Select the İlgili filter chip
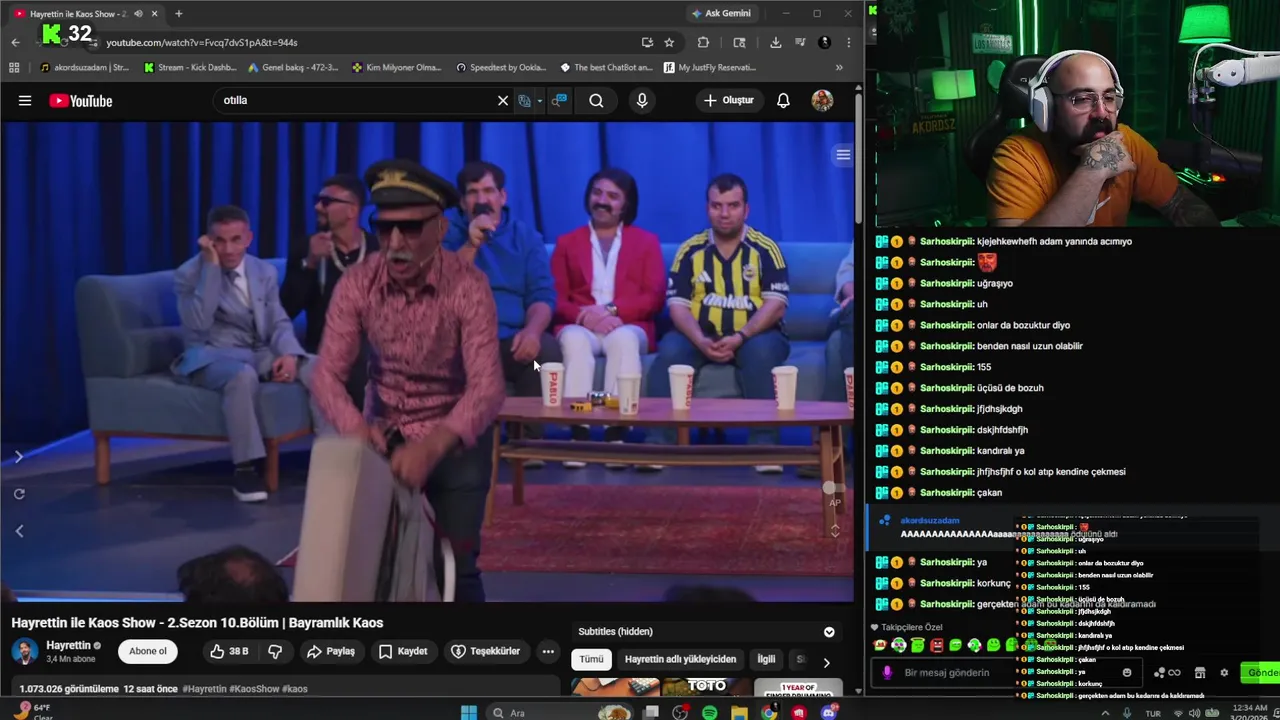 coord(766,659)
